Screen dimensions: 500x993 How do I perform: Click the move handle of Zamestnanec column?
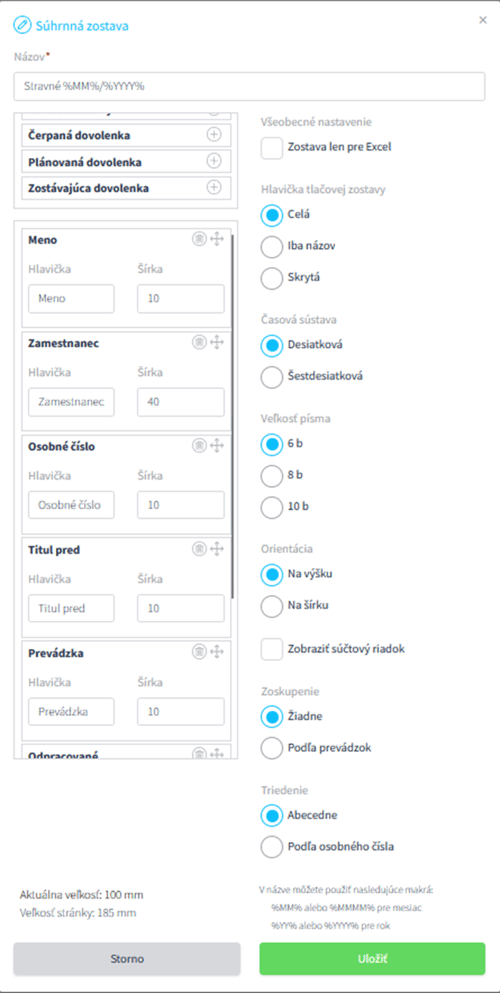click(x=216, y=343)
